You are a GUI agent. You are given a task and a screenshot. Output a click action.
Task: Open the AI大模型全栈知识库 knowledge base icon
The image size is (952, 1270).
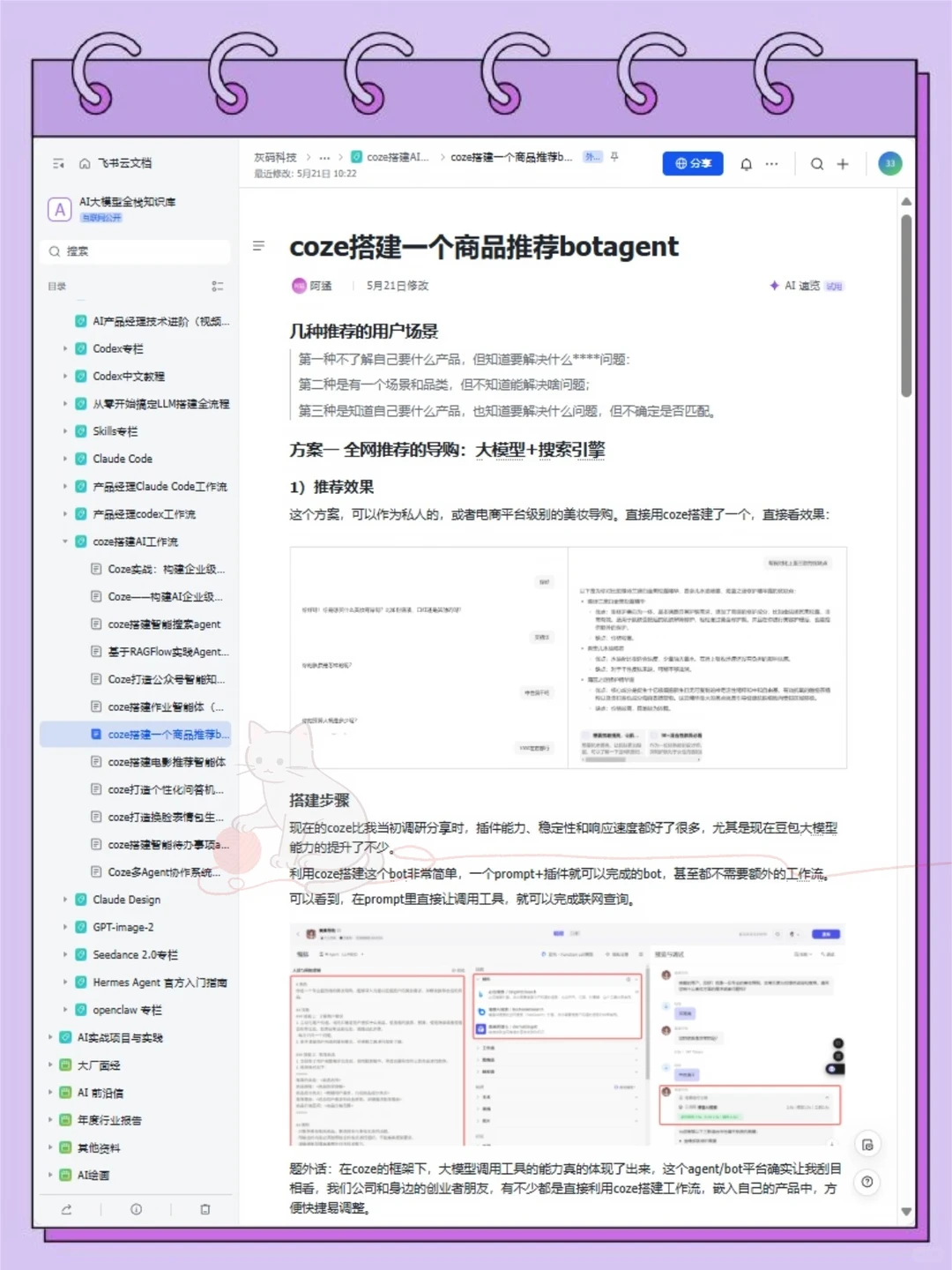[59, 209]
